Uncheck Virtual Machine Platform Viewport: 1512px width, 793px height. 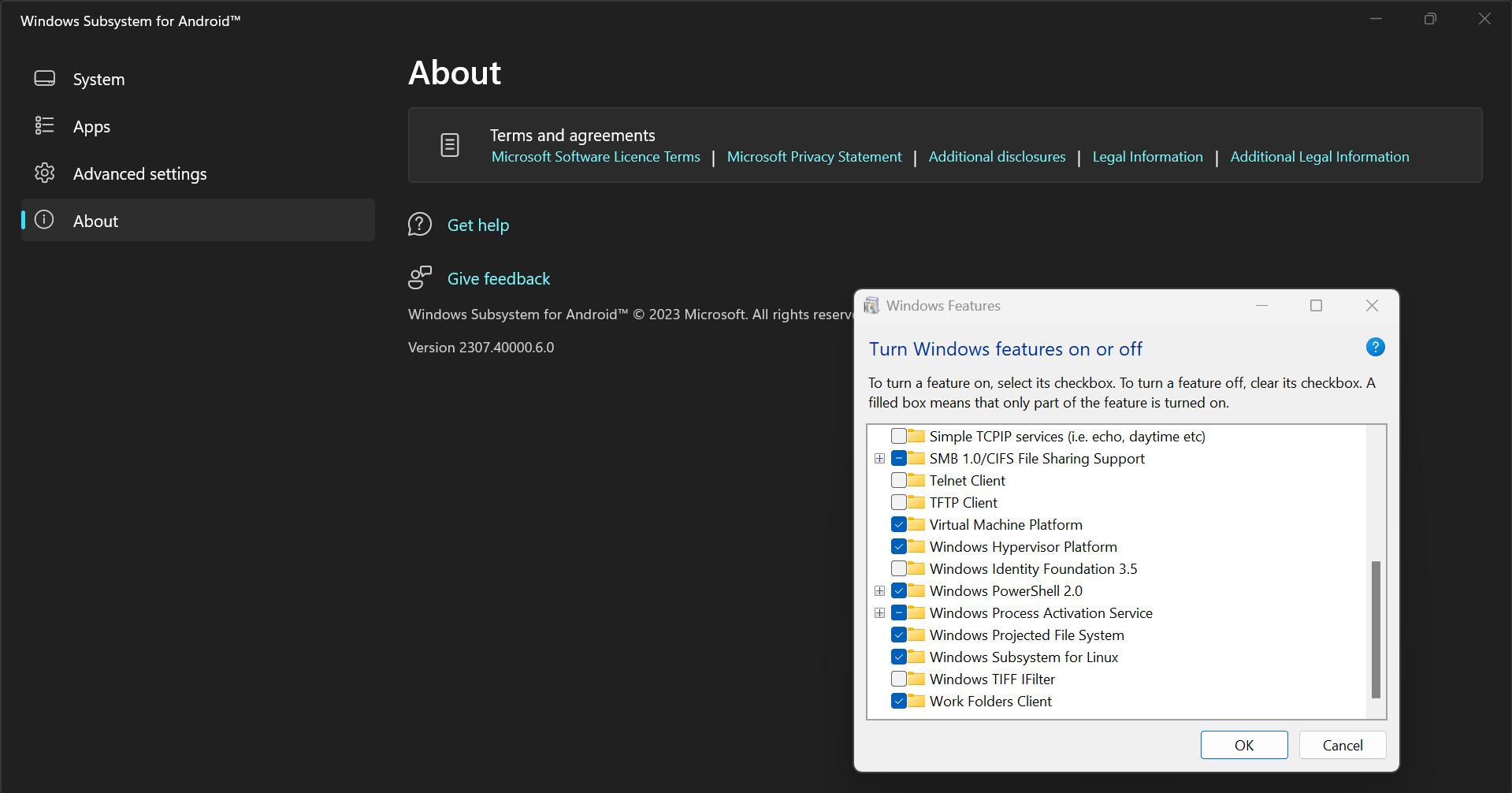click(899, 524)
